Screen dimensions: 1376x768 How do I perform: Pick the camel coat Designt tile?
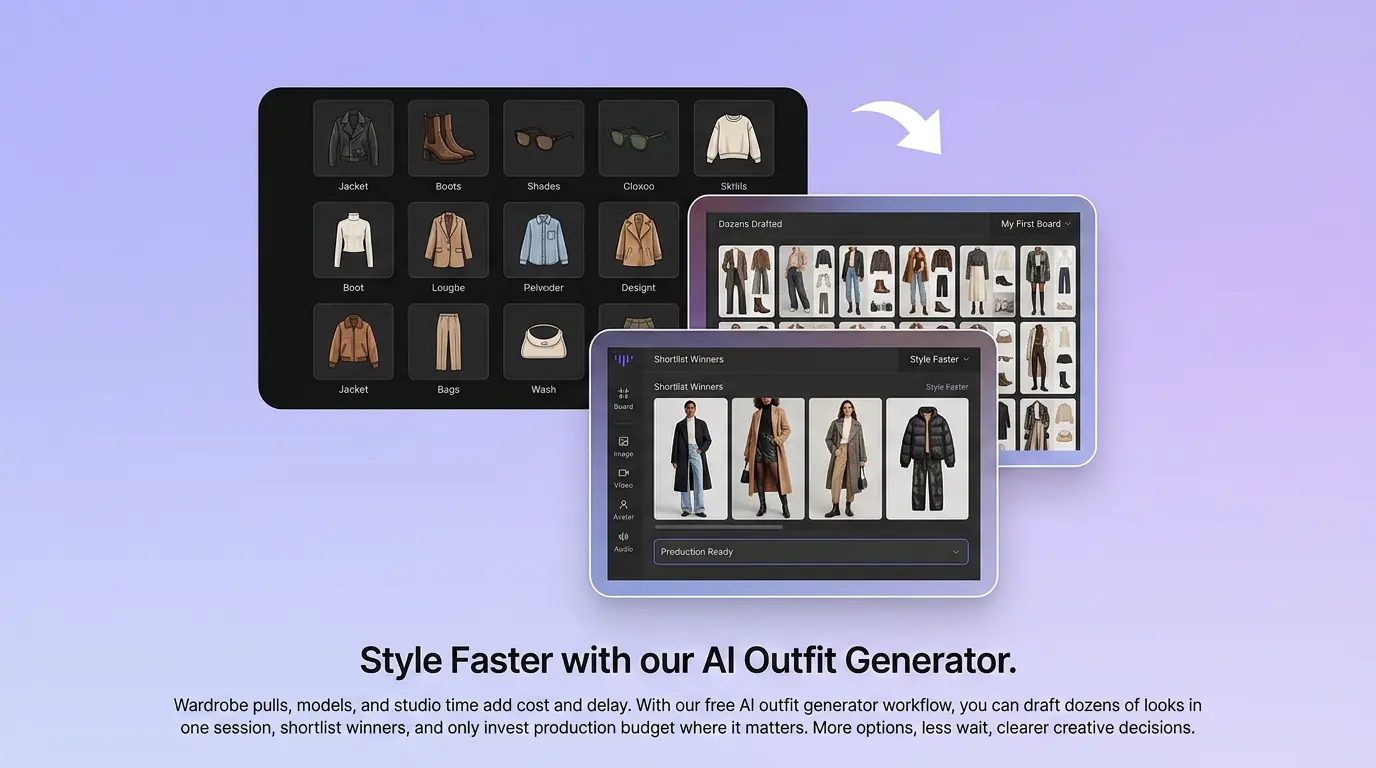638,240
